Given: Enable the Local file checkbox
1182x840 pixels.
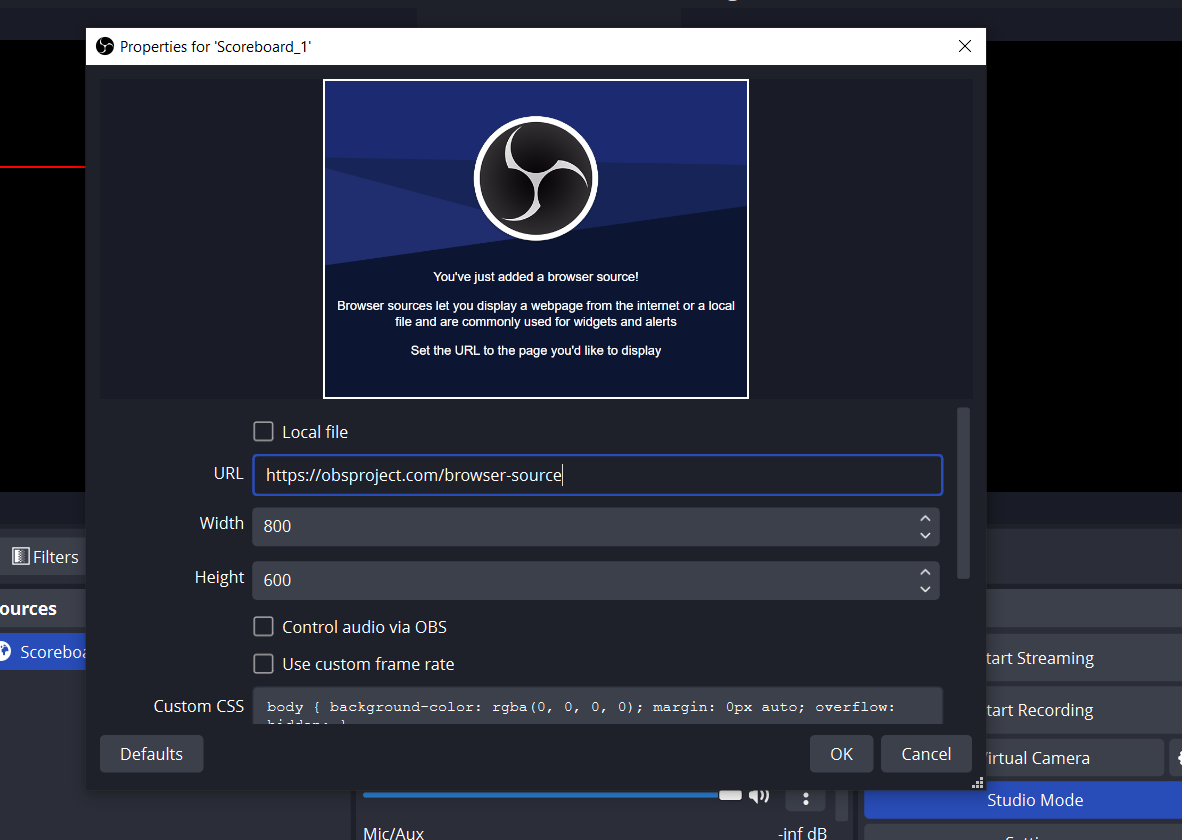Looking at the screenshot, I should point(263,431).
